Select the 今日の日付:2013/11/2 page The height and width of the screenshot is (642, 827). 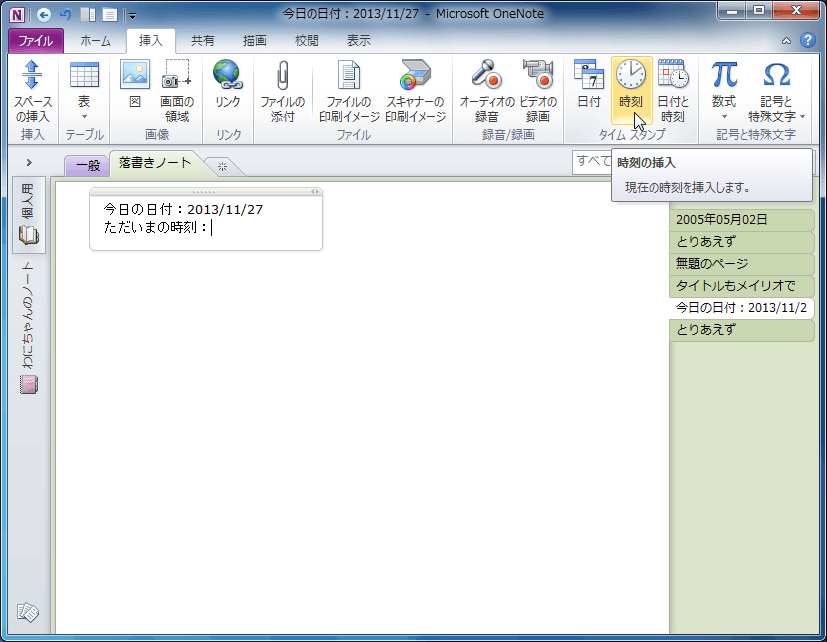pos(742,308)
